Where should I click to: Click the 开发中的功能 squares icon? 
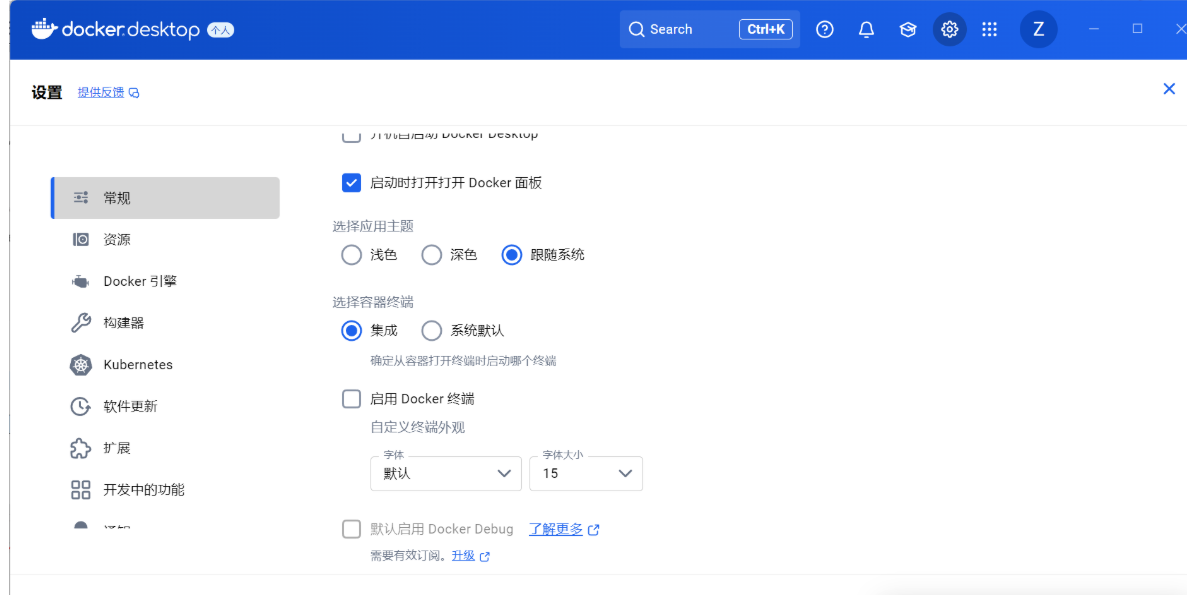coord(81,490)
